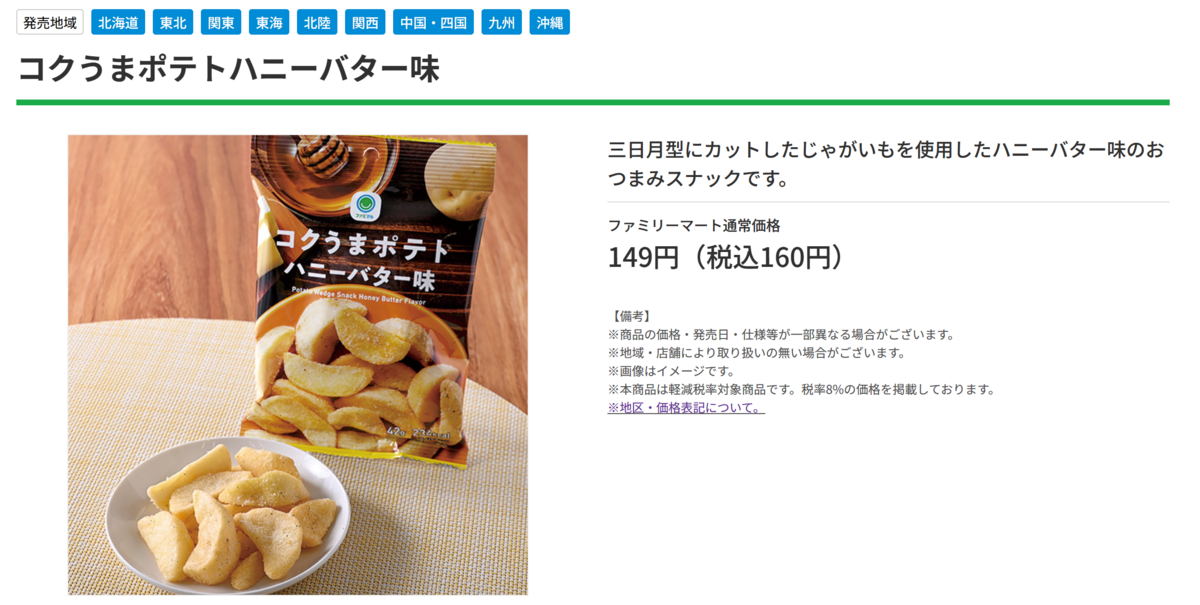The width and height of the screenshot is (1200, 605).
Task: Select the 東海 region tag
Action: pos(269,22)
